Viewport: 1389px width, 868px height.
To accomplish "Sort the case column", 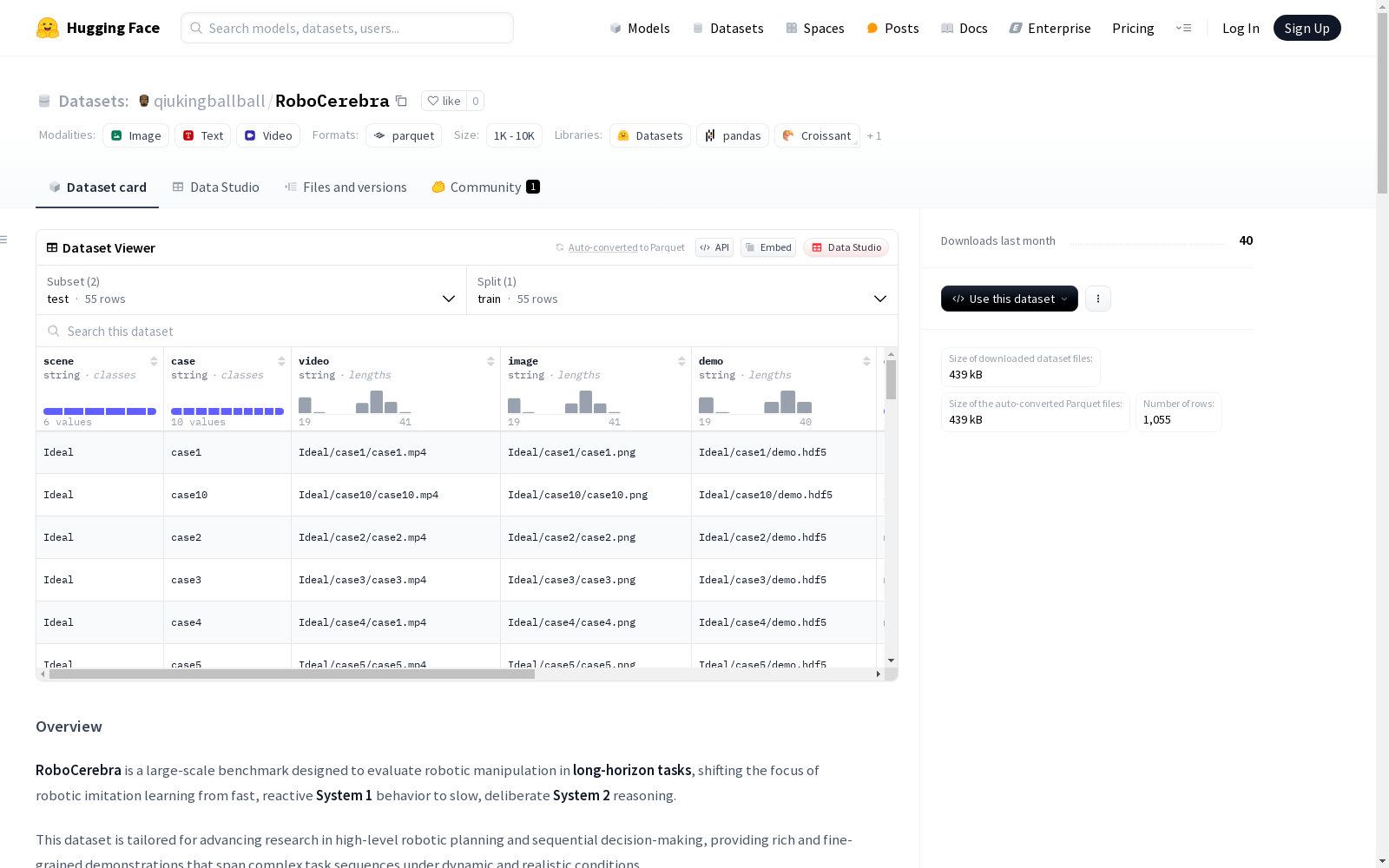I will pos(281,361).
